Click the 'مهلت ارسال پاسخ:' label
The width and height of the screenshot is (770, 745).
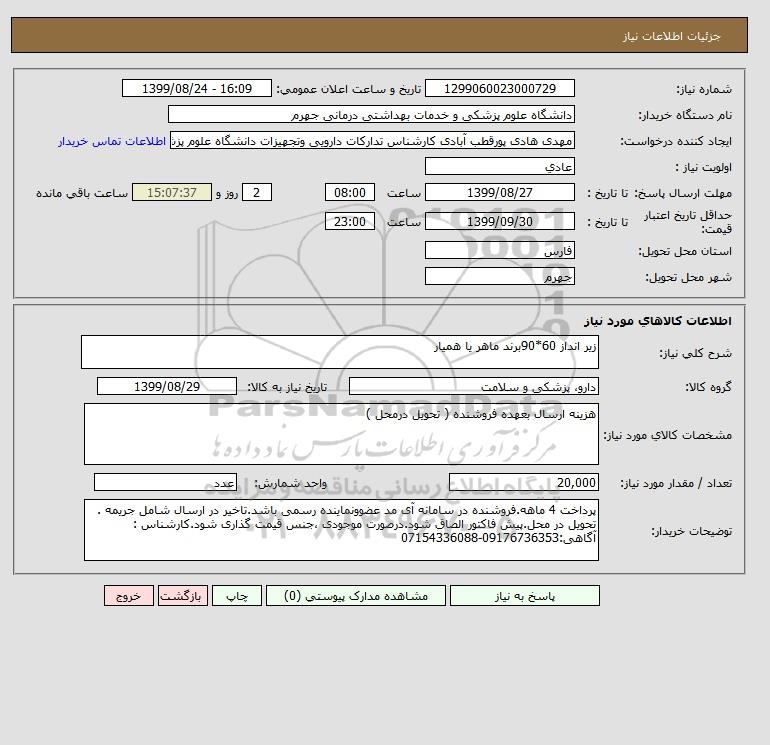[x=684, y=193]
